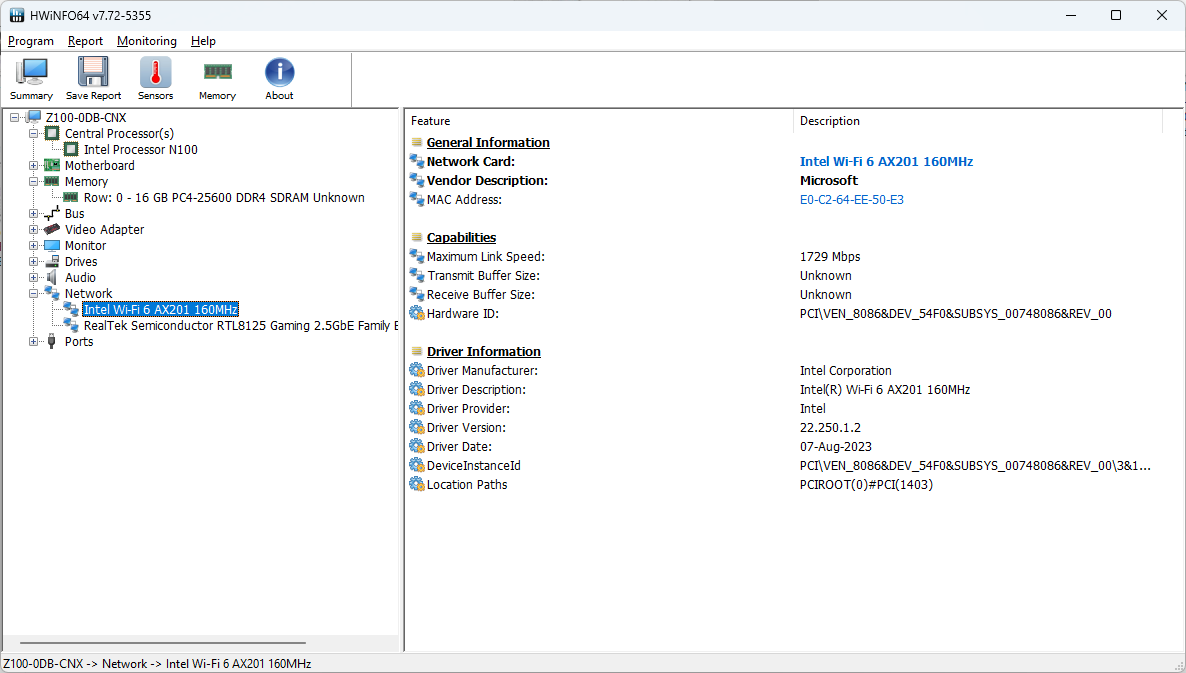Screen dimensions: 1186x673
Task: Click the driver version 22.250.1.2
Action: 831,427
